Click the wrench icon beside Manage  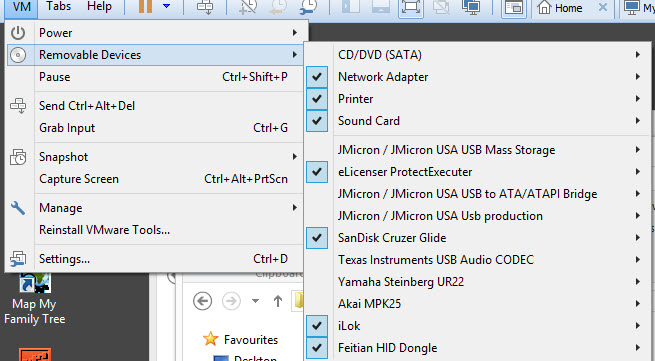[18, 208]
